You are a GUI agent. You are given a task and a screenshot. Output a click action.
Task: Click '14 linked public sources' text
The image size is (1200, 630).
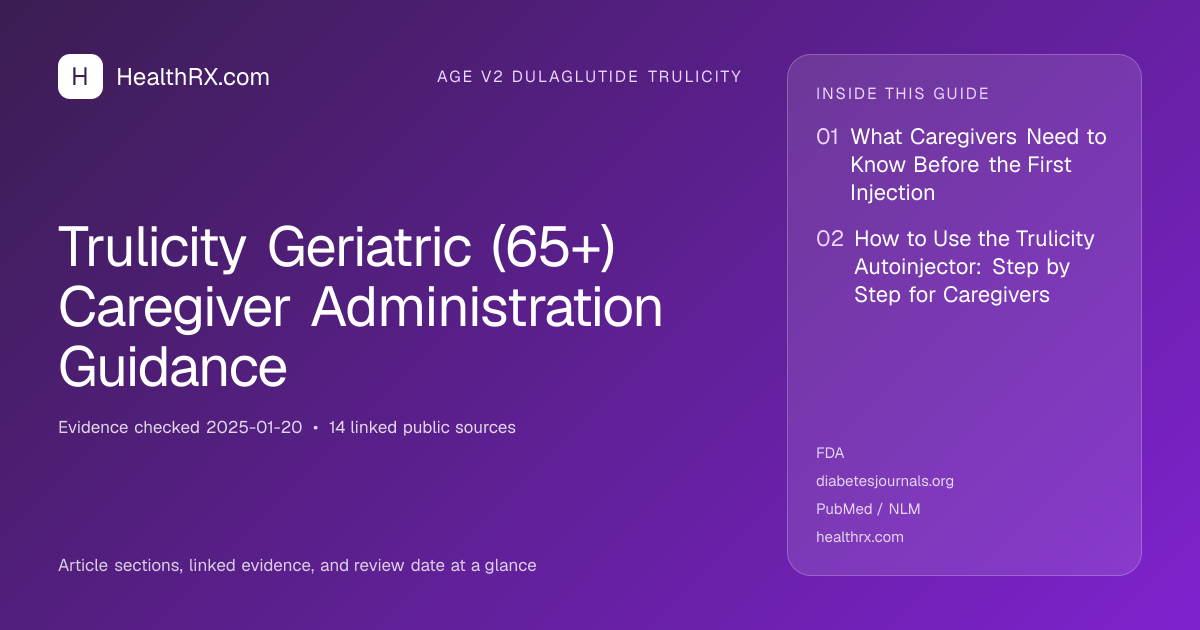click(422, 427)
